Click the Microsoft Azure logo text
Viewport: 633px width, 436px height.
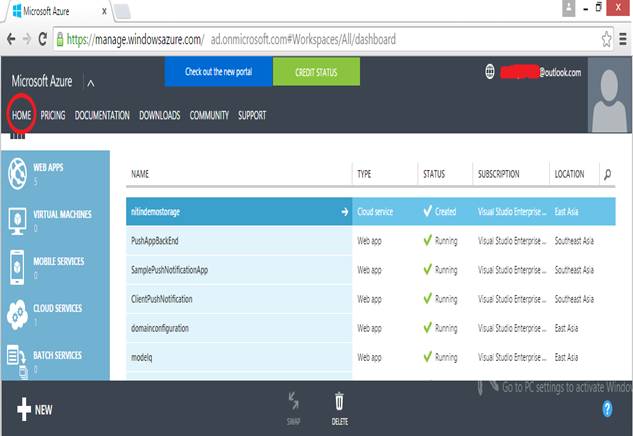[x=42, y=81]
